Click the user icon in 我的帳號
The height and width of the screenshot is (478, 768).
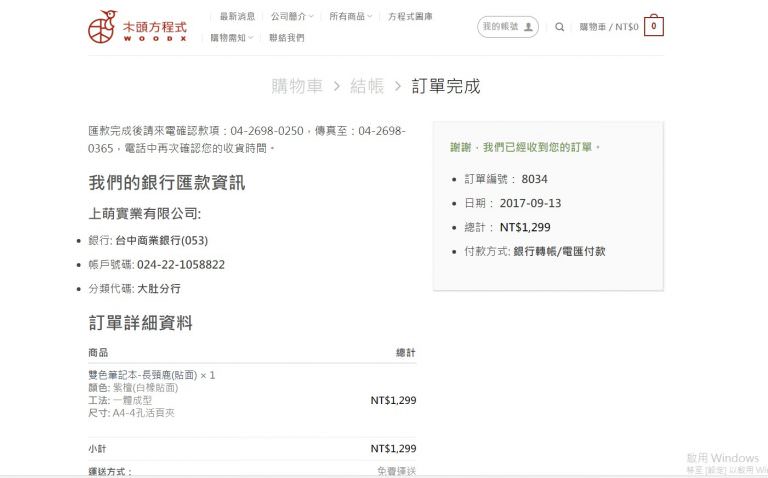528,27
